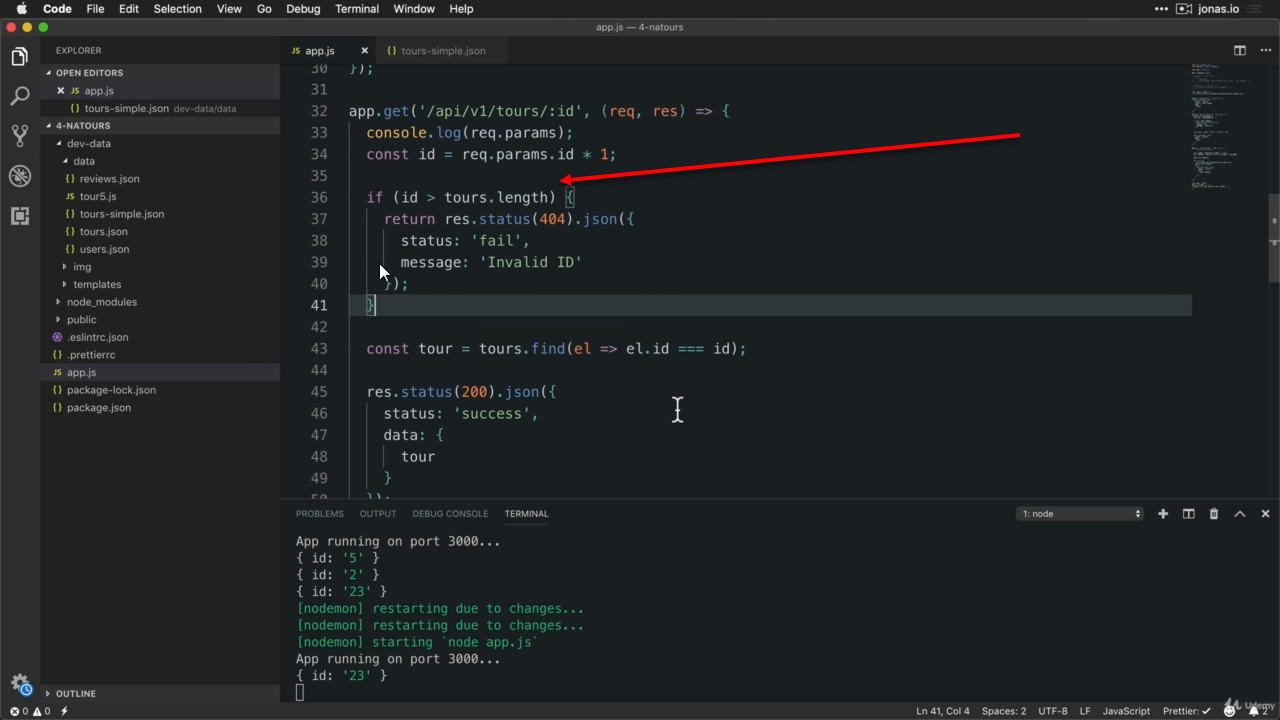This screenshot has height=720, width=1280.
Task: Kill the terminal using the trash icon
Action: [x=1213, y=513]
